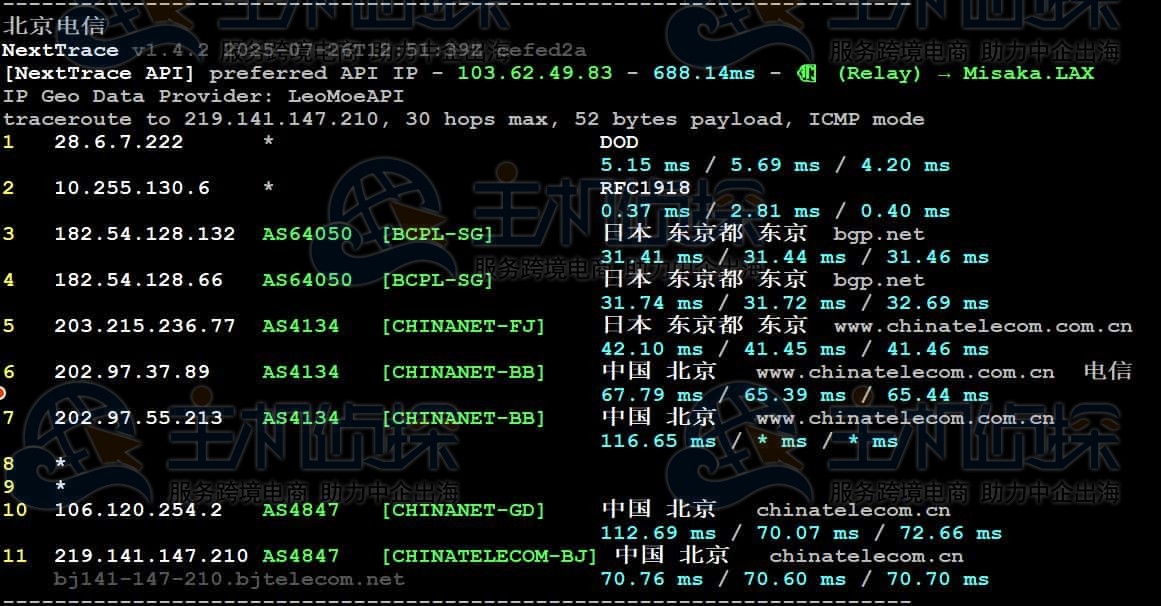Open the bgp.net domain on hop 3
Image resolution: width=1161 pixels, height=606 pixels.
point(878,234)
